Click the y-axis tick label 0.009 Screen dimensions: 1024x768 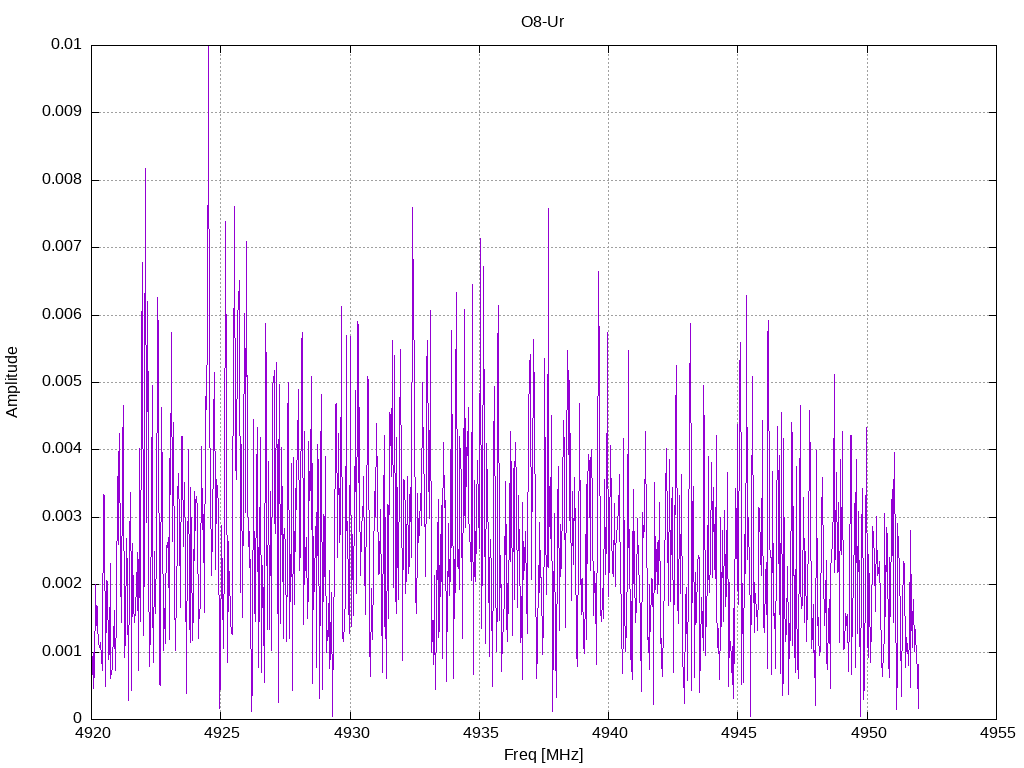[62, 112]
